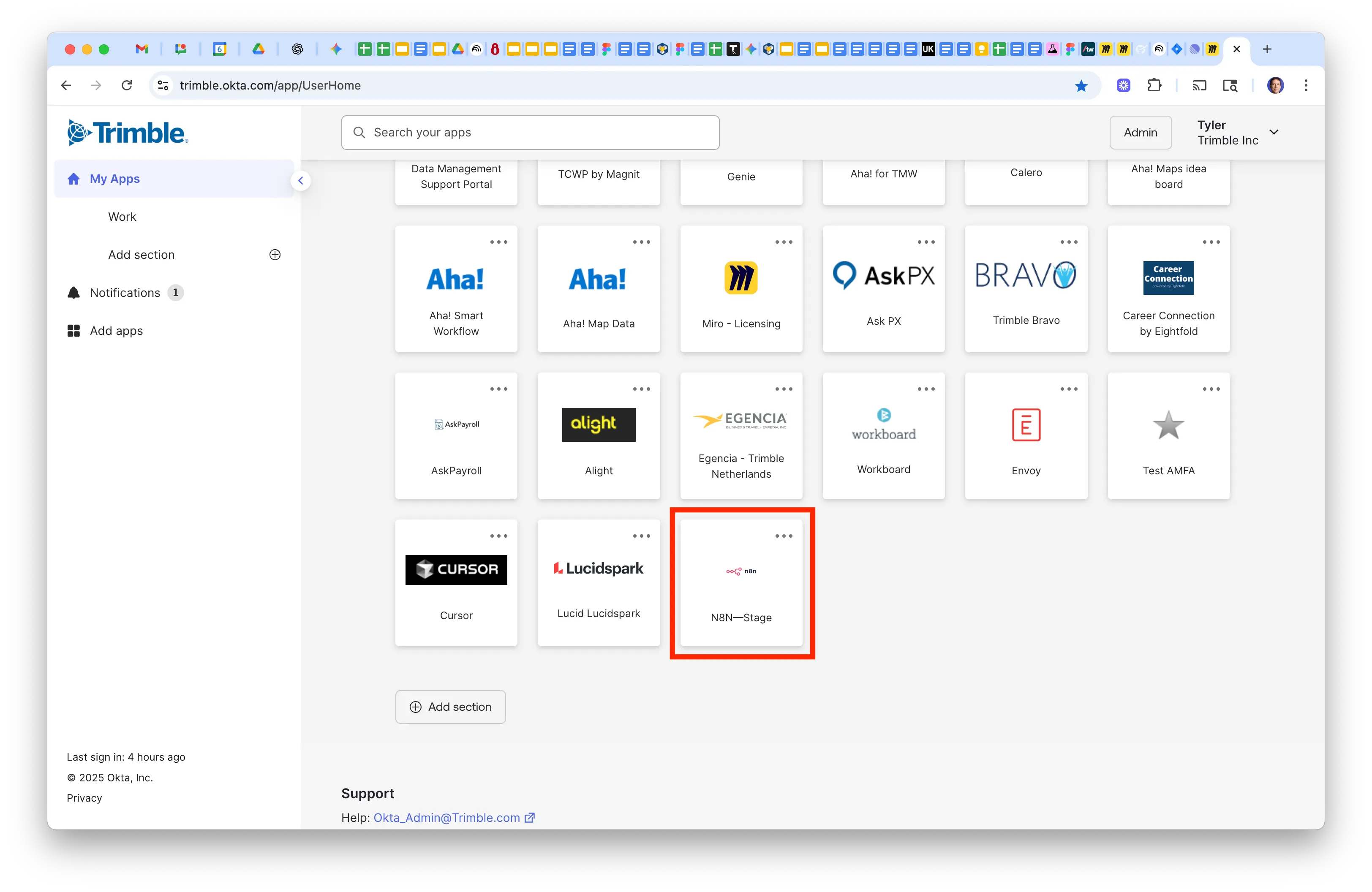
Task: Switch to the Gmail tab
Action: [x=142, y=49]
